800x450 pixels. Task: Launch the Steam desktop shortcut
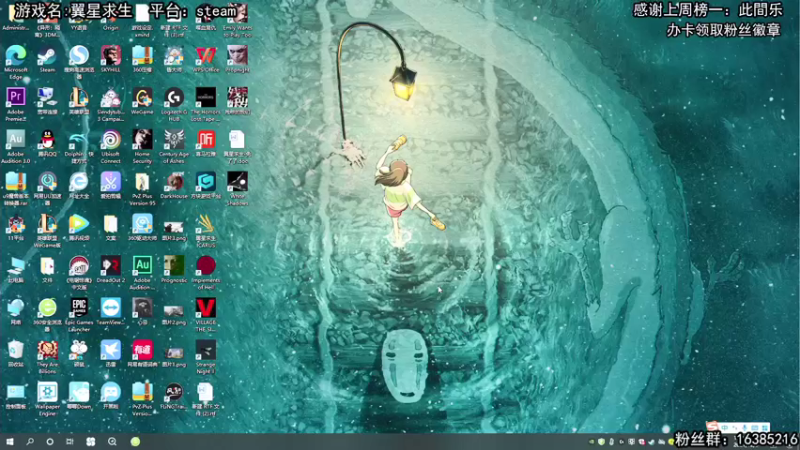coord(47,55)
